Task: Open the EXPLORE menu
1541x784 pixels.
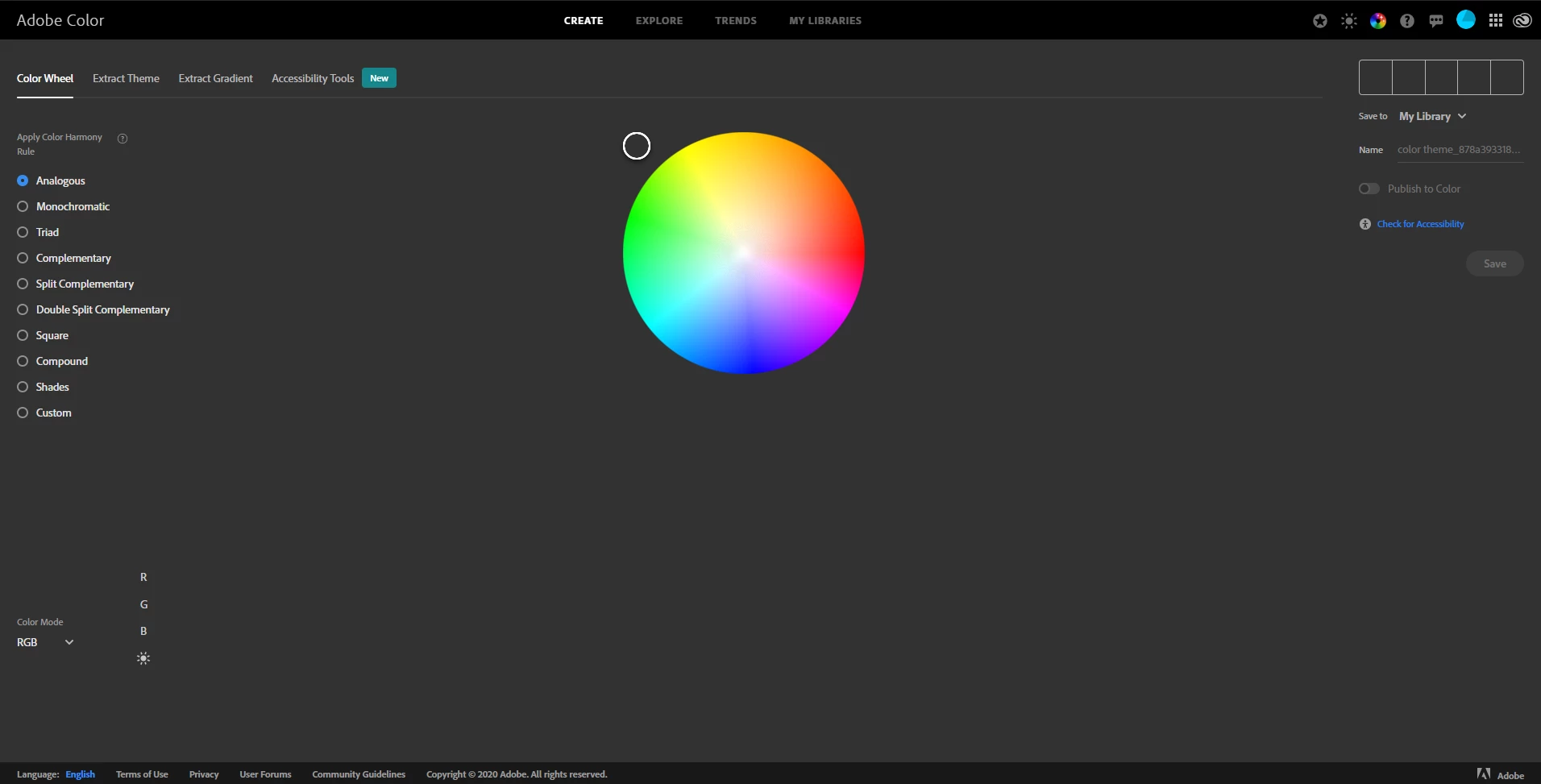Action: pos(659,21)
